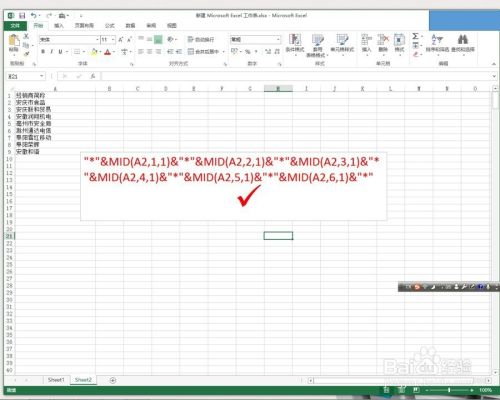
Task: Toggle top vertical alignment
Action: click(x=141, y=39)
